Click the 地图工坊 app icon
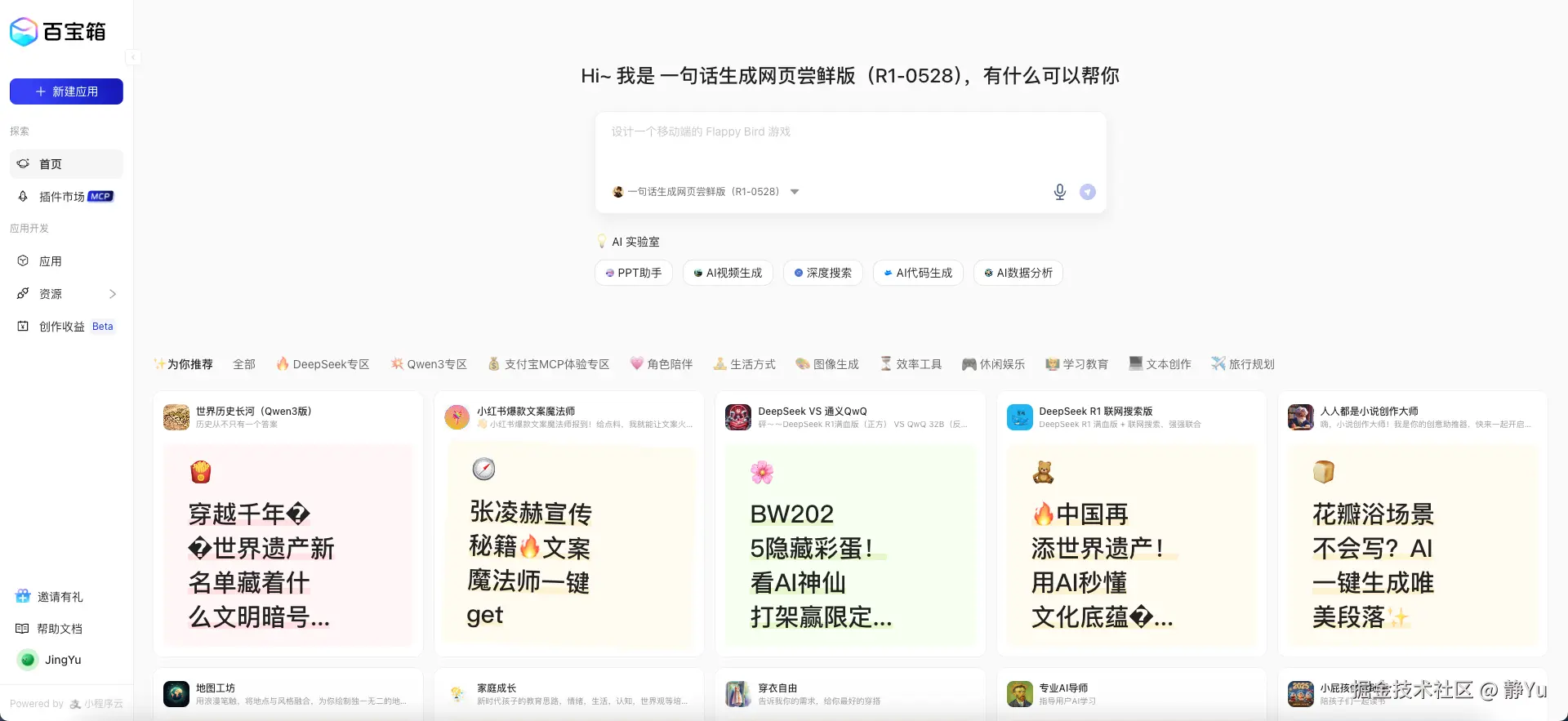The width and height of the screenshot is (1568, 721). [x=176, y=694]
